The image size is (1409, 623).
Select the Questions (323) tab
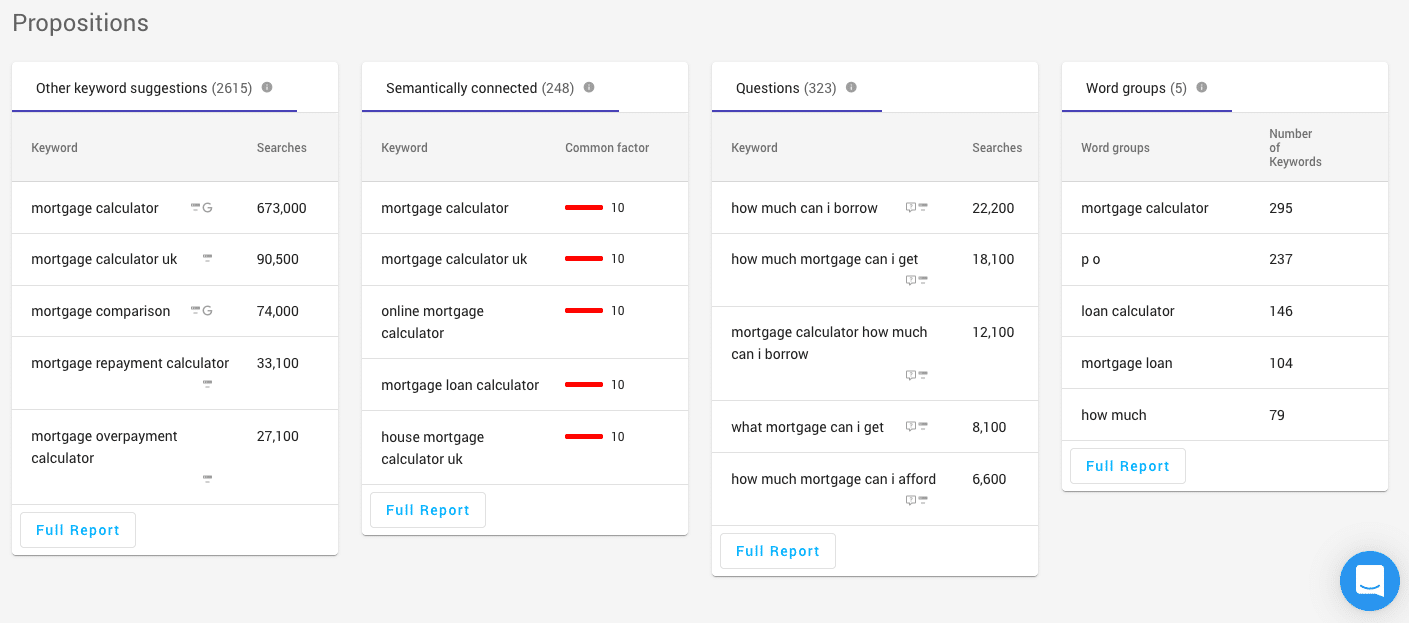[x=797, y=88]
